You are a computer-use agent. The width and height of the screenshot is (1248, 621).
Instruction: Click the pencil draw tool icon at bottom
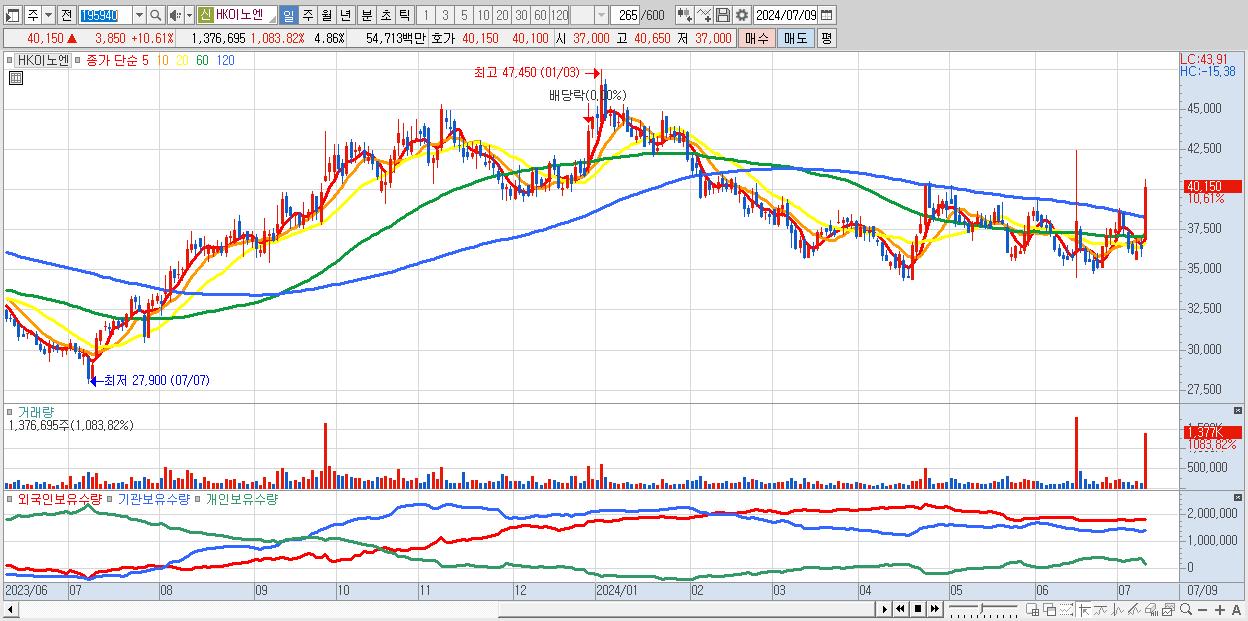click(1134, 610)
